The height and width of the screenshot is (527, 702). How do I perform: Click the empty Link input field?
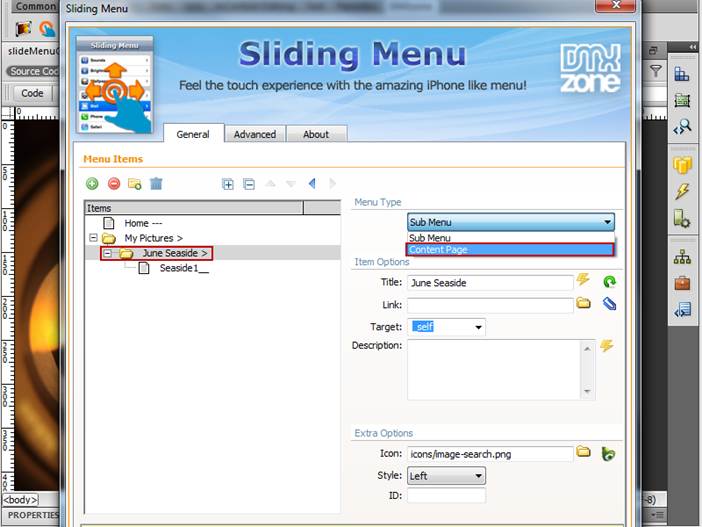click(x=490, y=305)
